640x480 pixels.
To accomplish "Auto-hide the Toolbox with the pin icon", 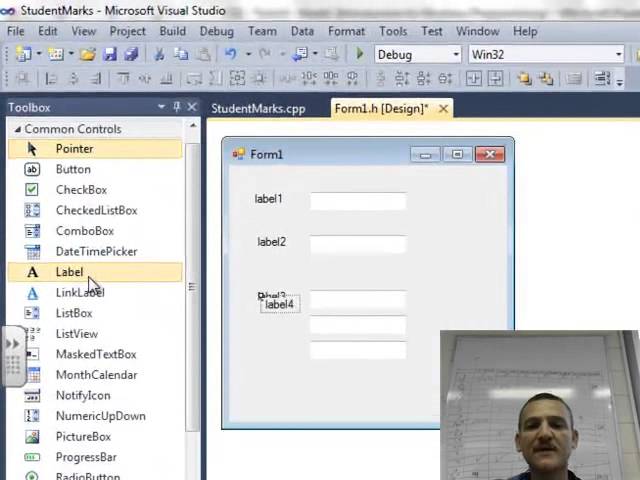I will (177, 107).
